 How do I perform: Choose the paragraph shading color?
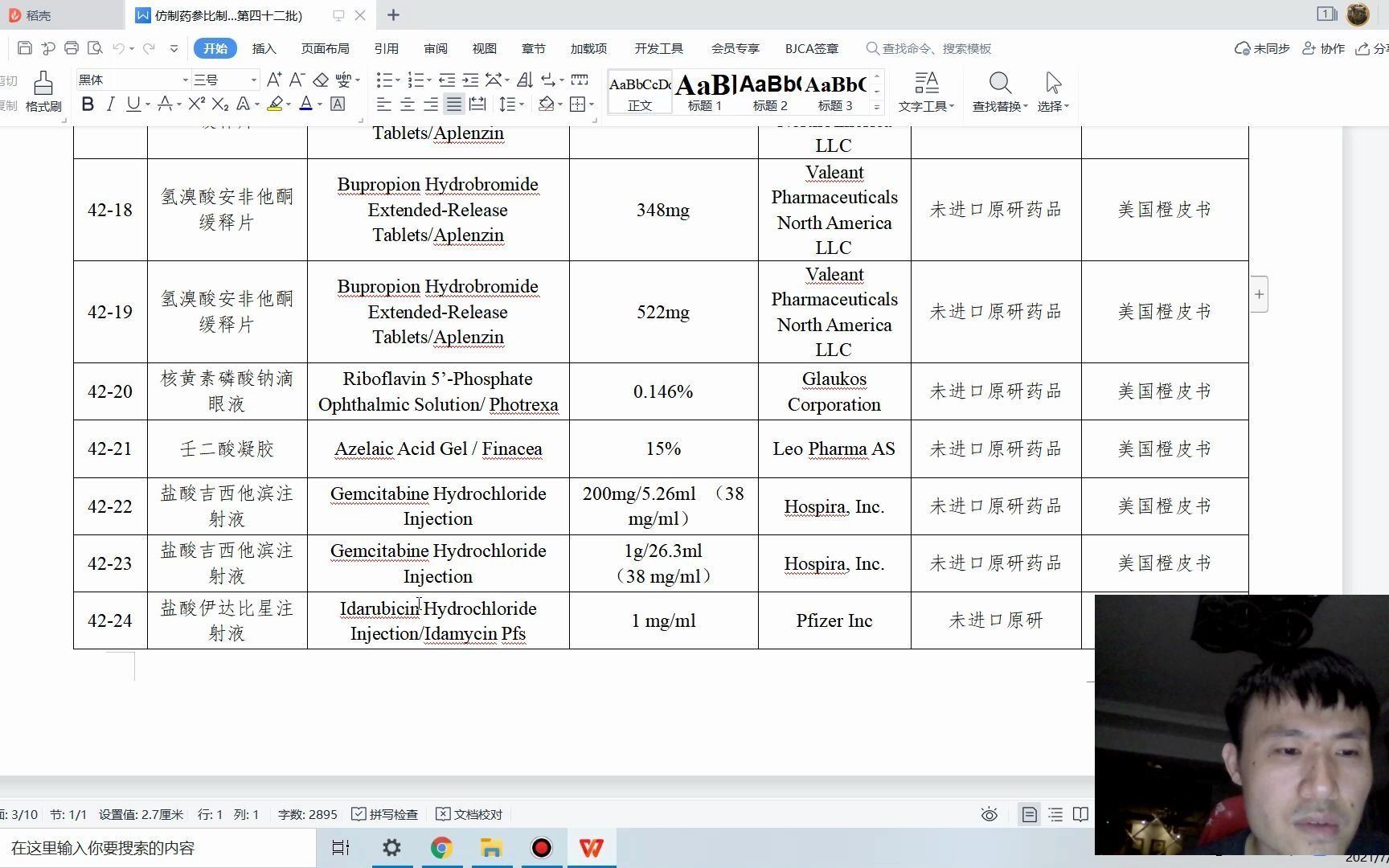click(547, 104)
